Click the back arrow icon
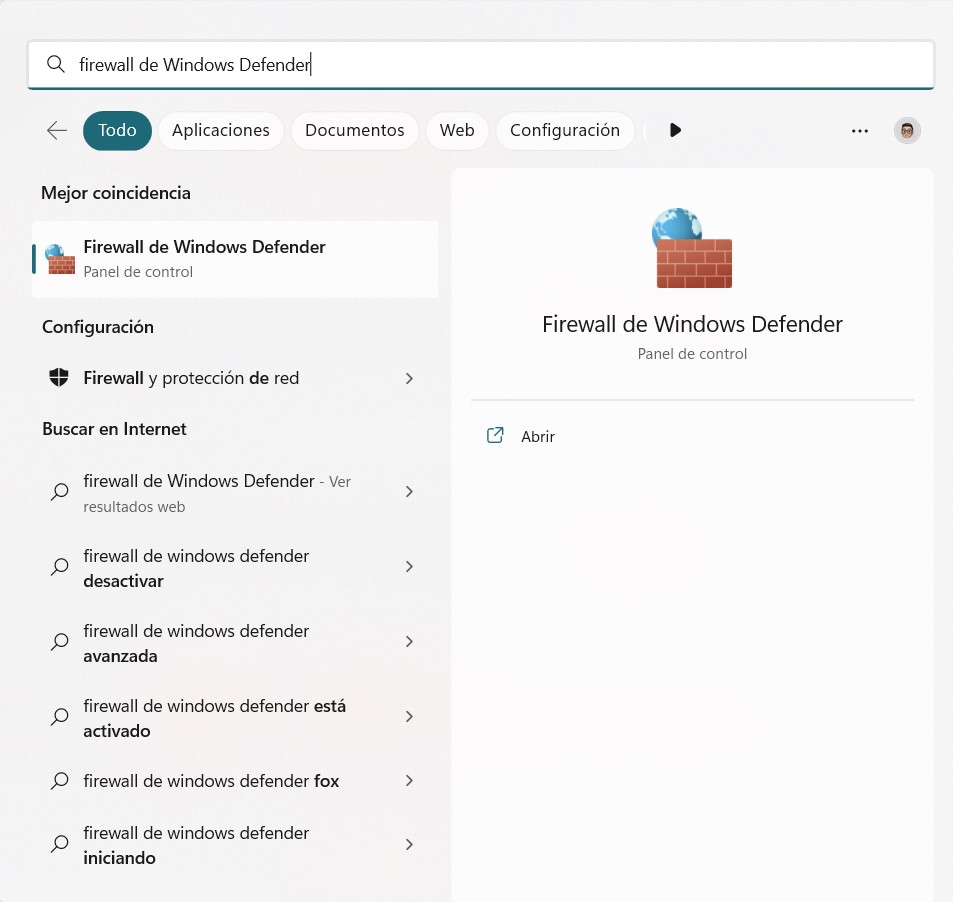Image resolution: width=953 pixels, height=902 pixels. [x=57, y=131]
